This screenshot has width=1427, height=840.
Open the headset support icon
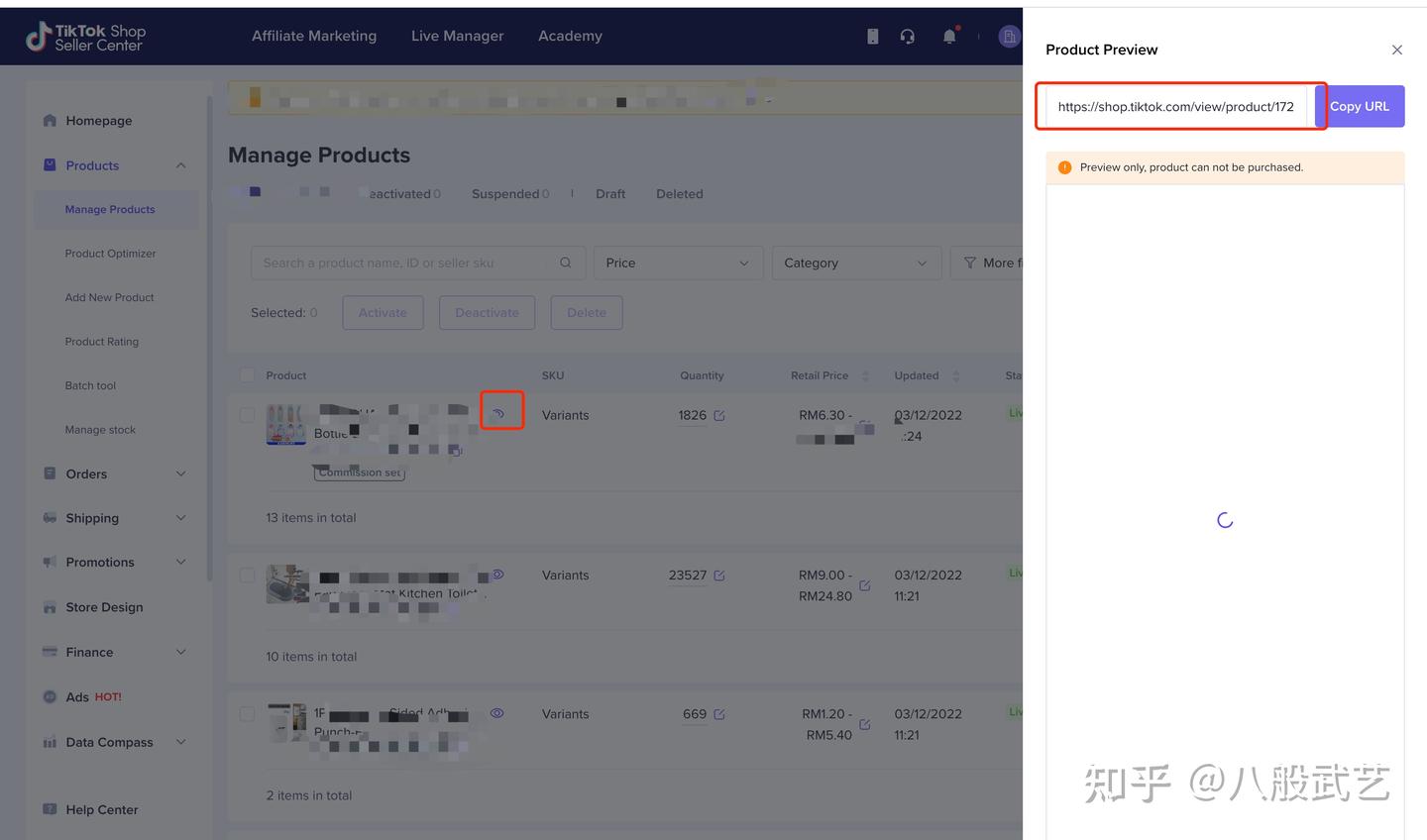pos(907,37)
